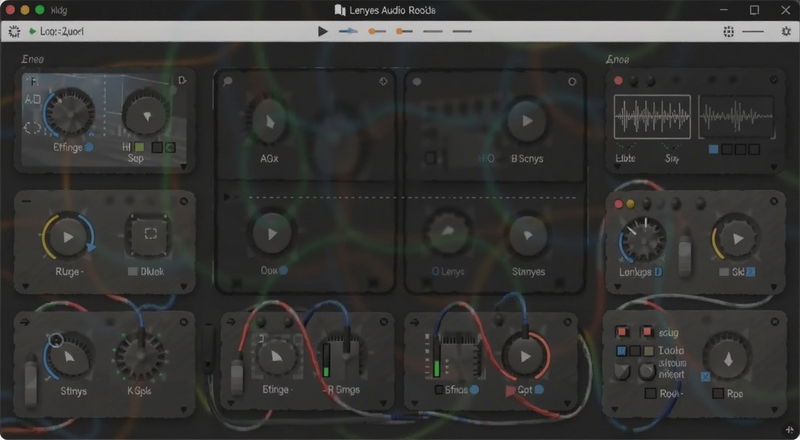Image resolution: width=800 pixels, height=440 pixels.
Task: Click the Cpt knob with red ring
Action: [526, 357]
